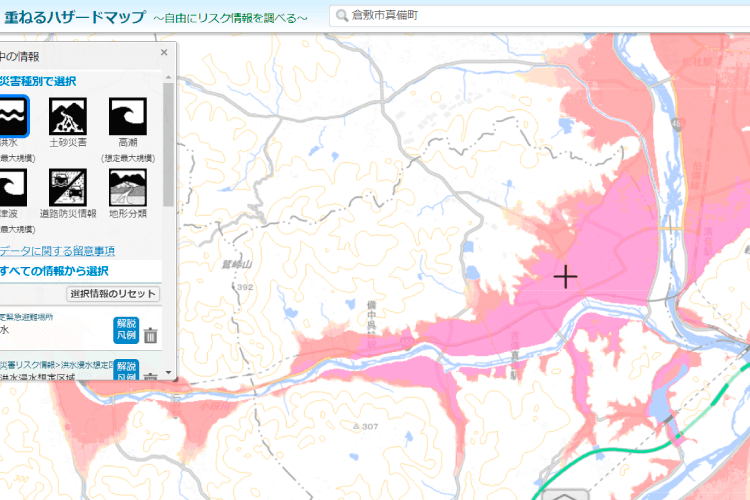Click the 備中呉妹駅 station label
The width and height of the screenshot is (750, 500).
372,324
